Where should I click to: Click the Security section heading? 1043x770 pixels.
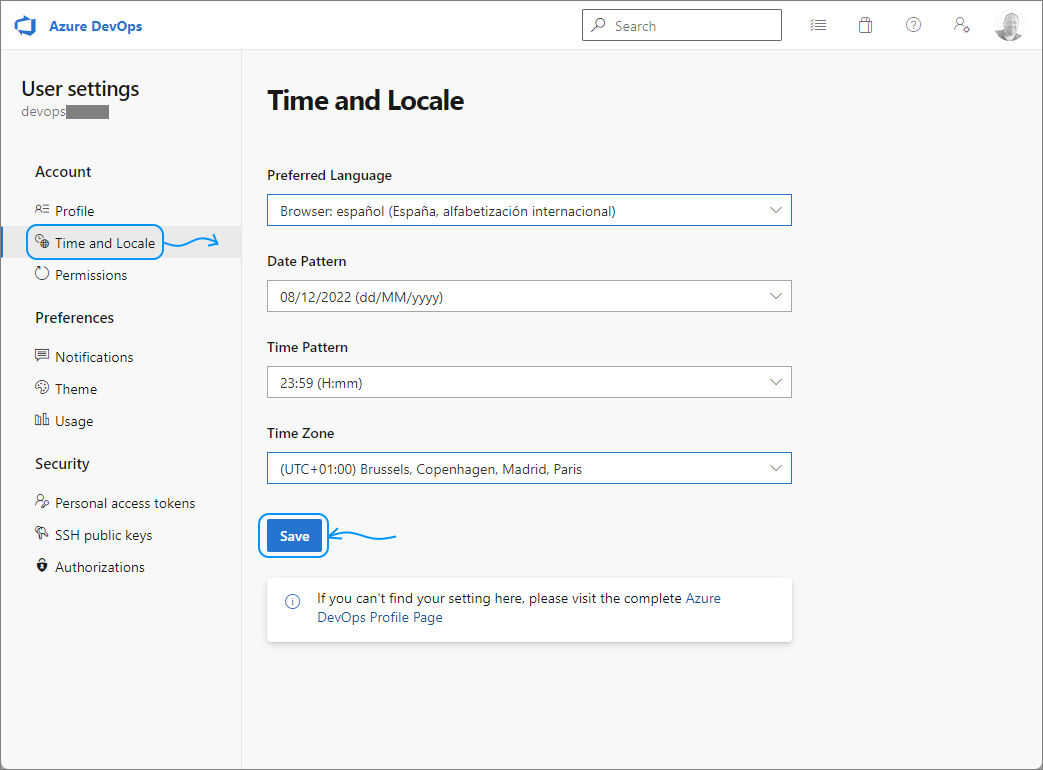click(x=62, y=463)
